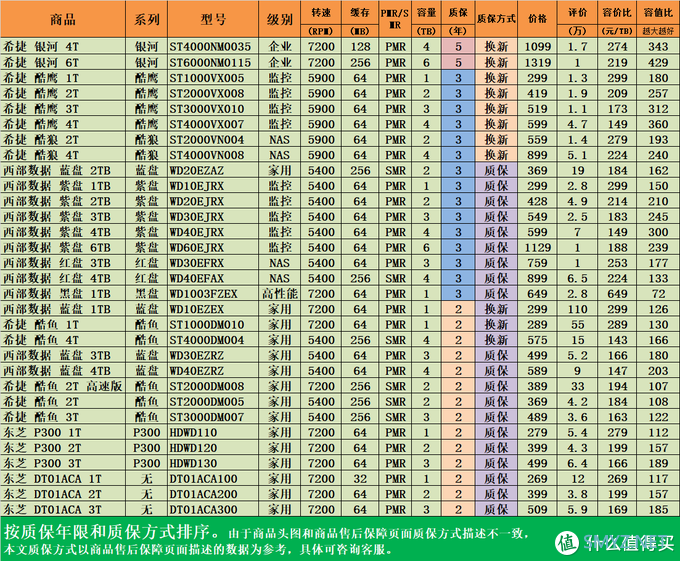The width and height of the screenshot is (680, 561).
Task: Click product name 希捷 银河 6T
Action: 41,62
